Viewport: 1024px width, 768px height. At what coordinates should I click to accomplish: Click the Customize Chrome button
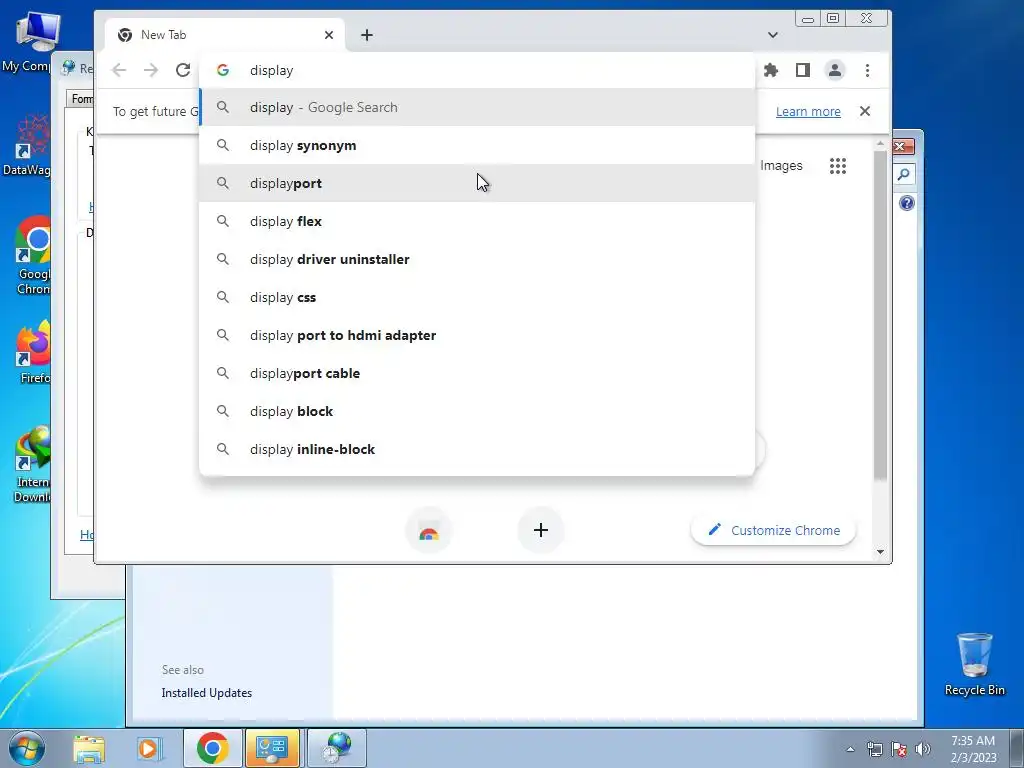(x=773, y=530)
